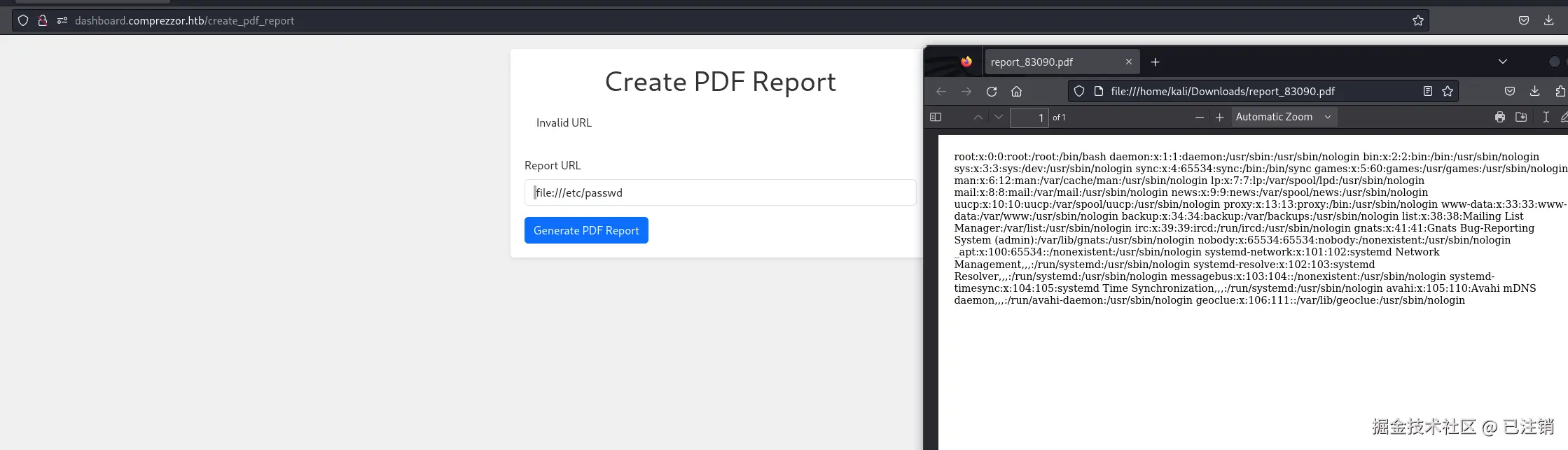Go forward in PDF window
Image resolution: width=1568 pixels, height=450 pixels.
[966, 91]
